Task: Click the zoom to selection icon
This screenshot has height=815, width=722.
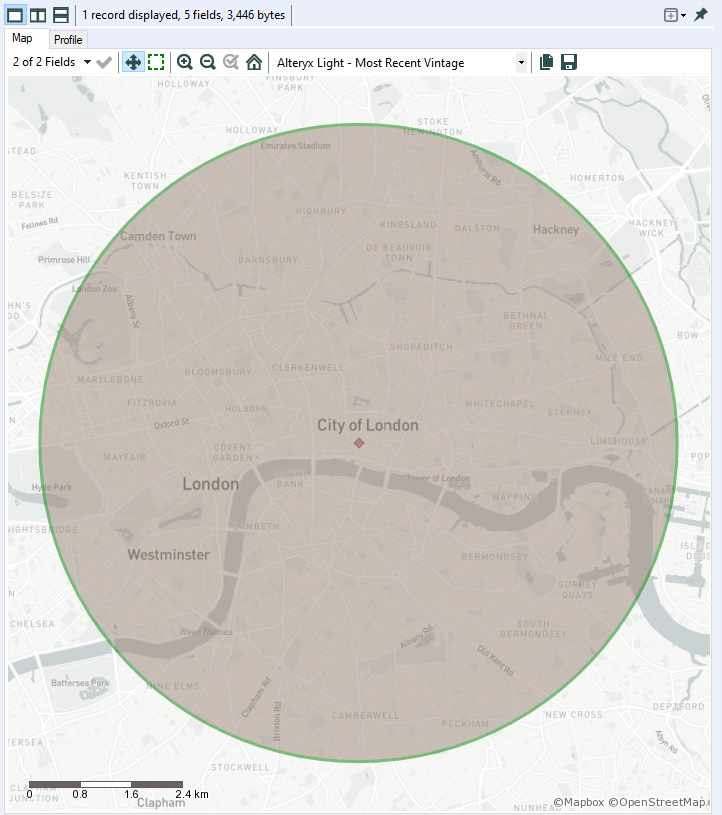Action: tap(231, 62)
